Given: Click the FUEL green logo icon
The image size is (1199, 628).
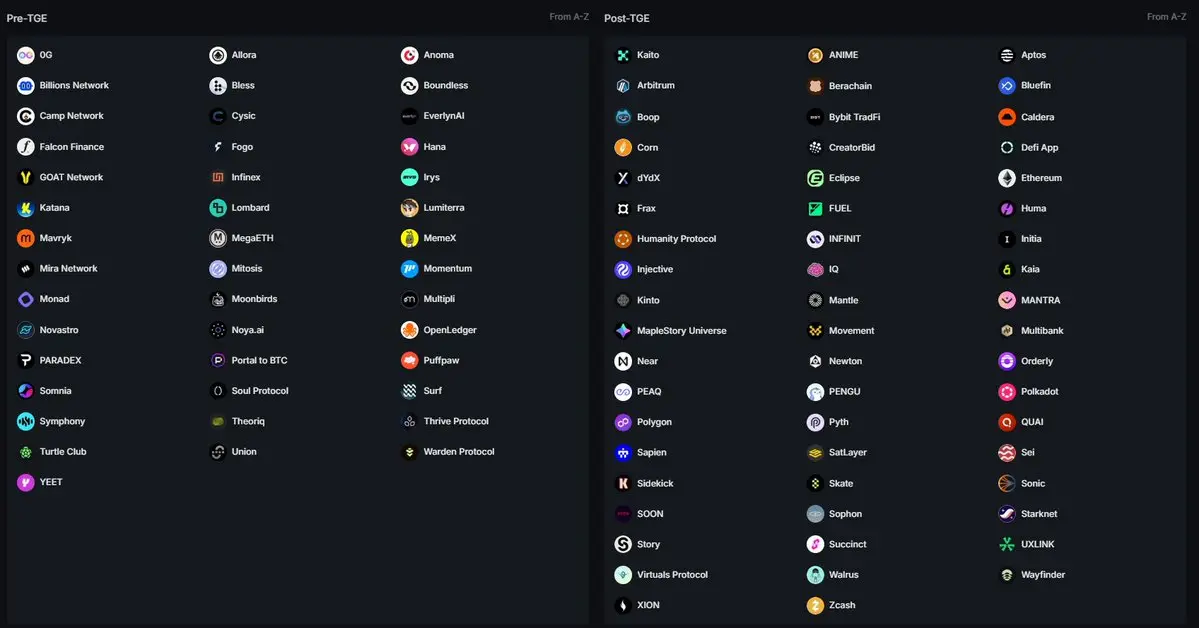Looking at the screenshot, I should coord(815,209).
